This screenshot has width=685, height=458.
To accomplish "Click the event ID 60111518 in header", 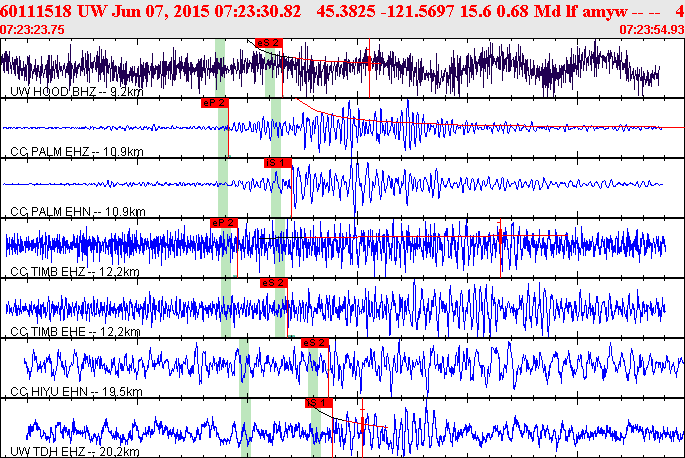I will click(x=36, y=11).
